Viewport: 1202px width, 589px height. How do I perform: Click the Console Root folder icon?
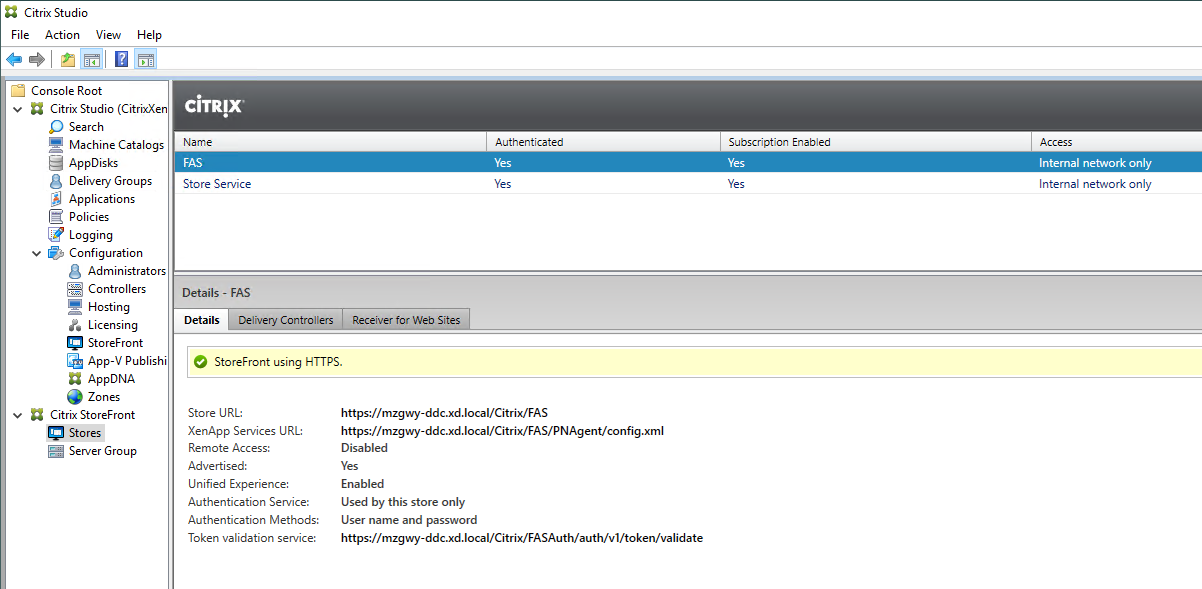coord(18,90)
